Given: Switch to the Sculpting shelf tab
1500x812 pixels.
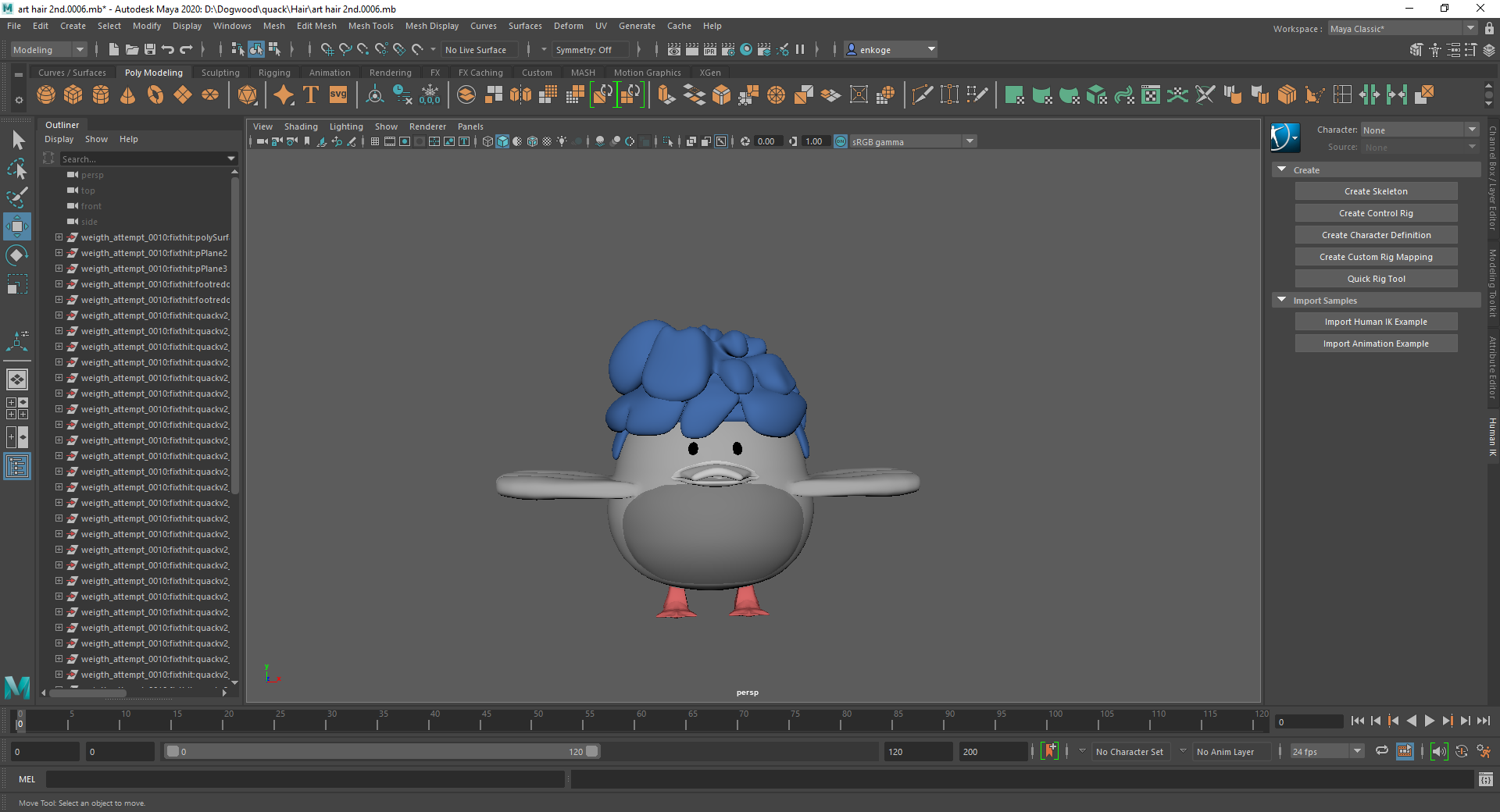Looking at the screenshot, I should click(x=220, y=73).
